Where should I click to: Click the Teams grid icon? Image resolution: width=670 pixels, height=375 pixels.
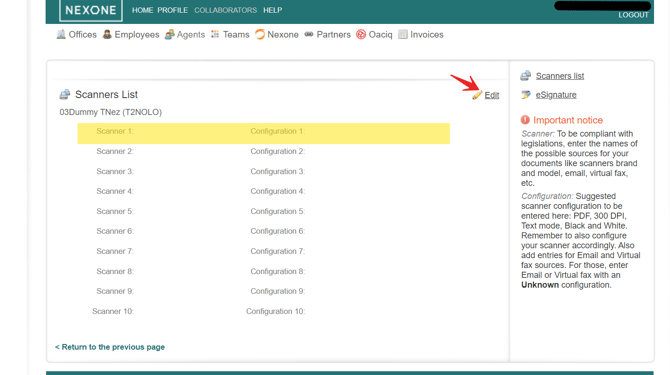[215, 34]
